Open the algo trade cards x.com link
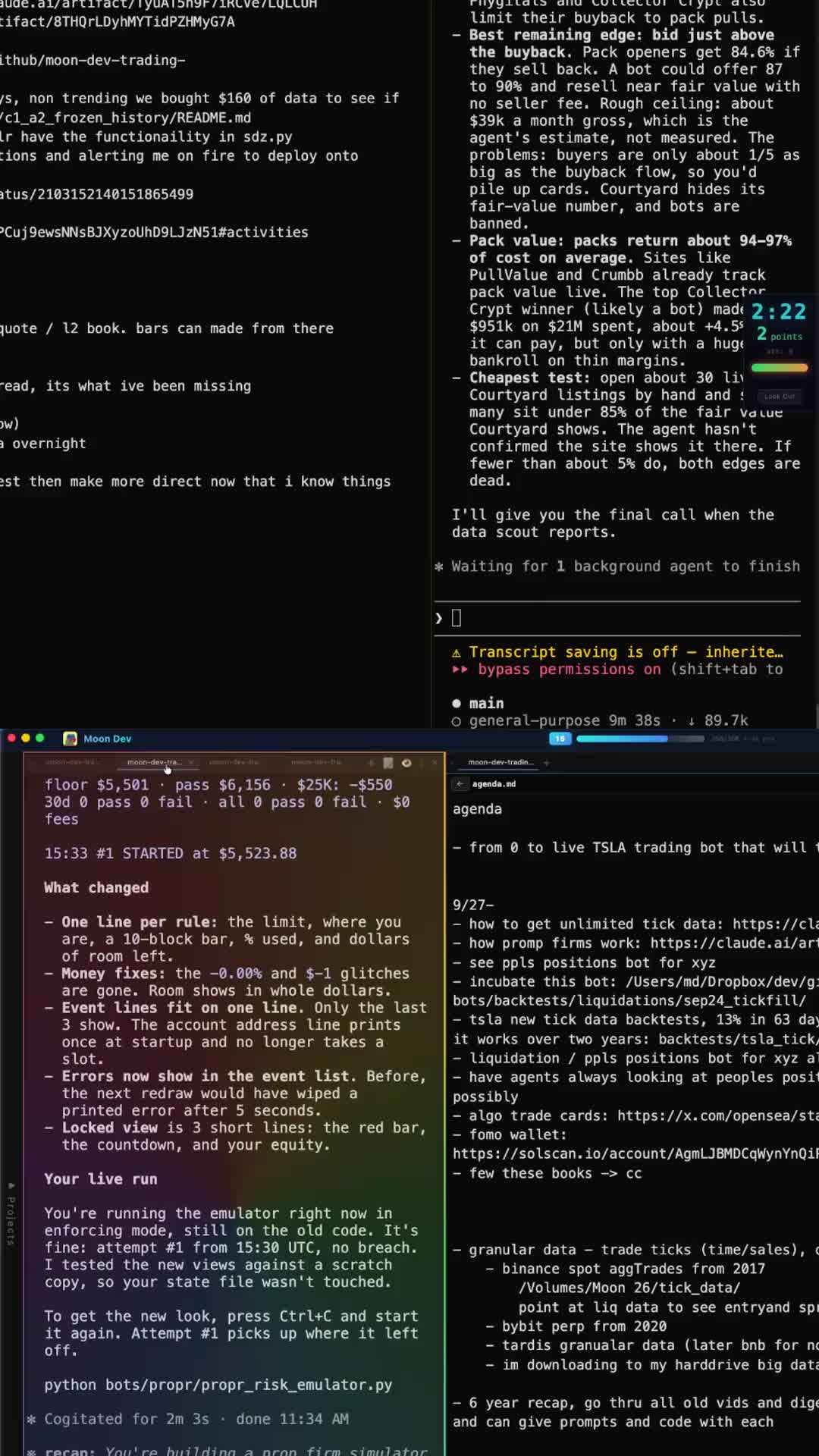The height and width of the screenshot is (1456, 819). 717,1116
